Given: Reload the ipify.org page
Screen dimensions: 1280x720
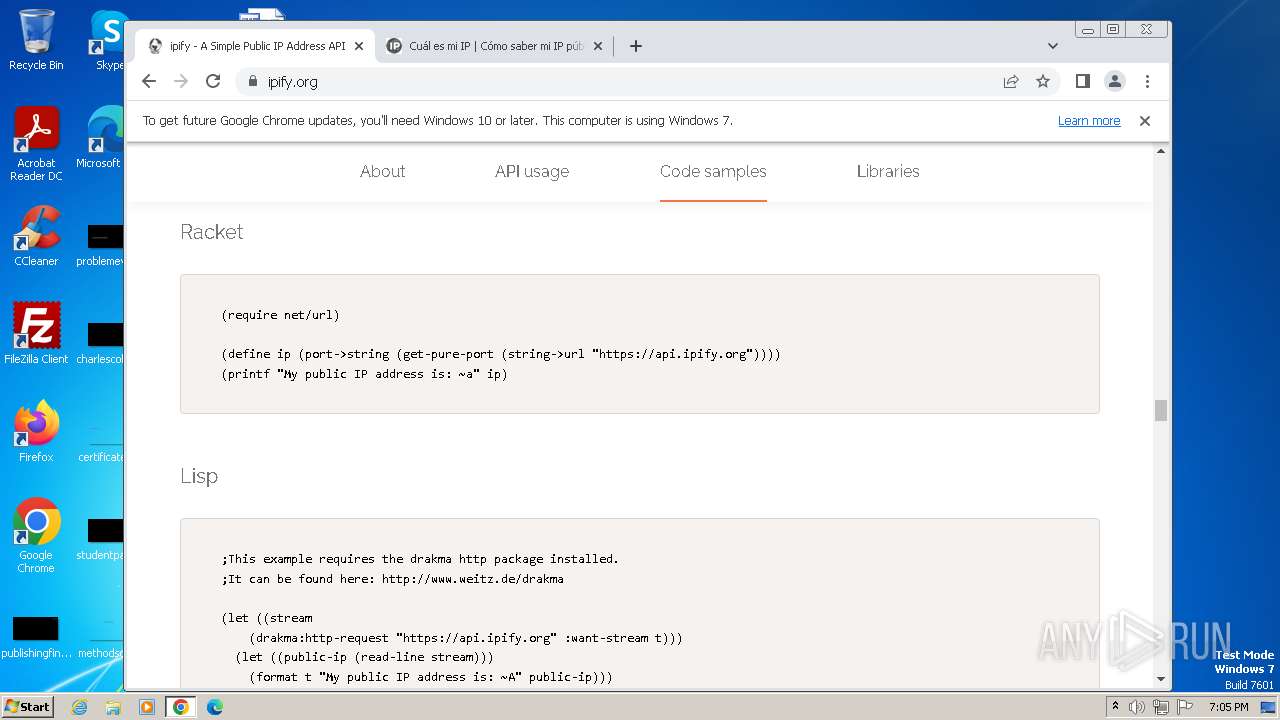Looking at the screenshot, I should 213,81.
